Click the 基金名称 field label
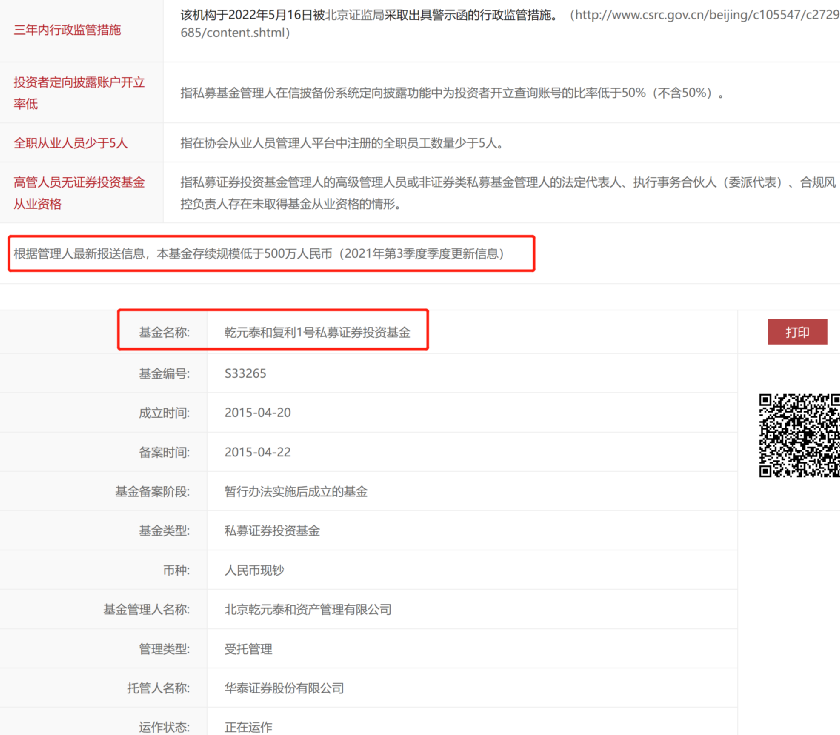840x735 pixels. click(164, 332)
